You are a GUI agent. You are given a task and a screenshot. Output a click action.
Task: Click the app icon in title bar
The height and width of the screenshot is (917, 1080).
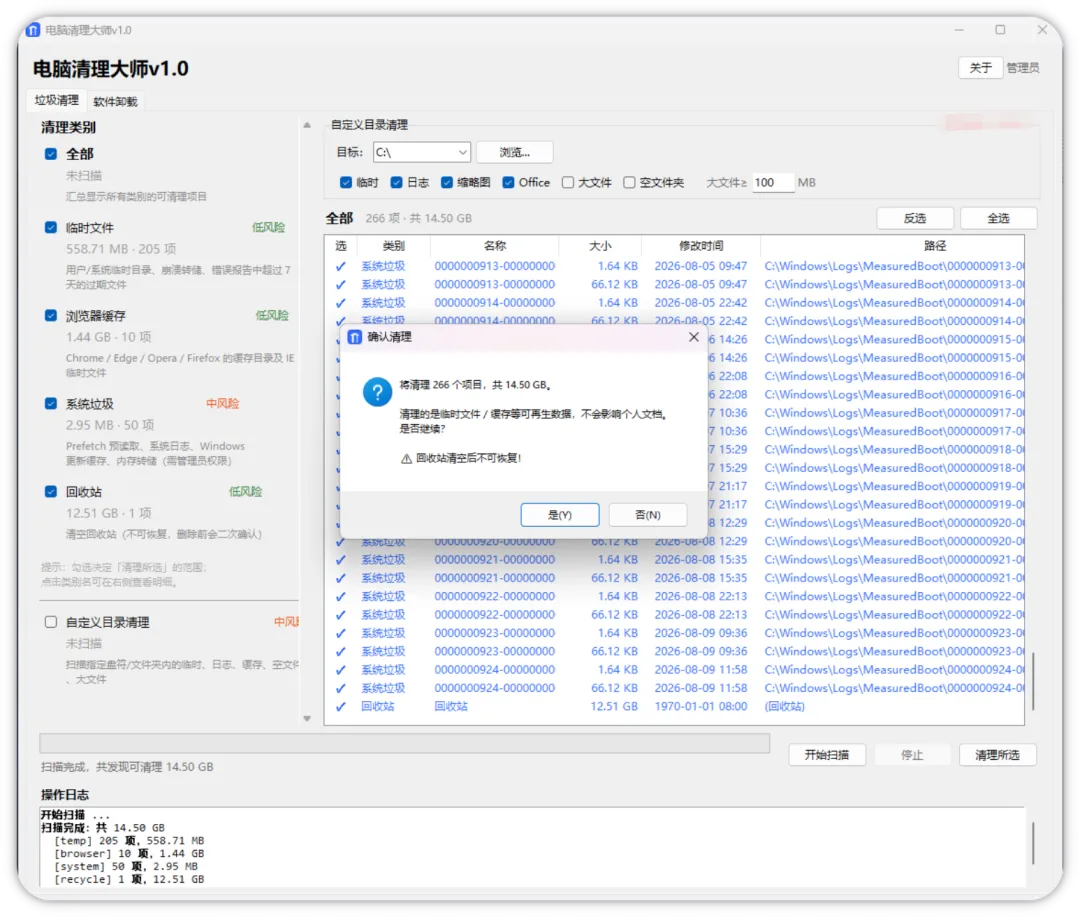(x=33, y=30)
